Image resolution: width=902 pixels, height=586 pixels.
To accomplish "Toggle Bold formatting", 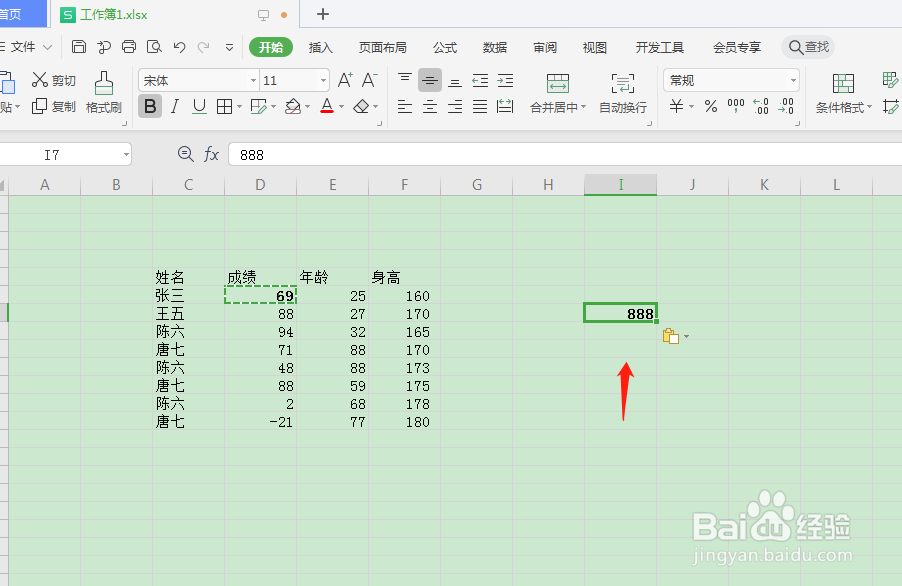I will click(150, 106).
